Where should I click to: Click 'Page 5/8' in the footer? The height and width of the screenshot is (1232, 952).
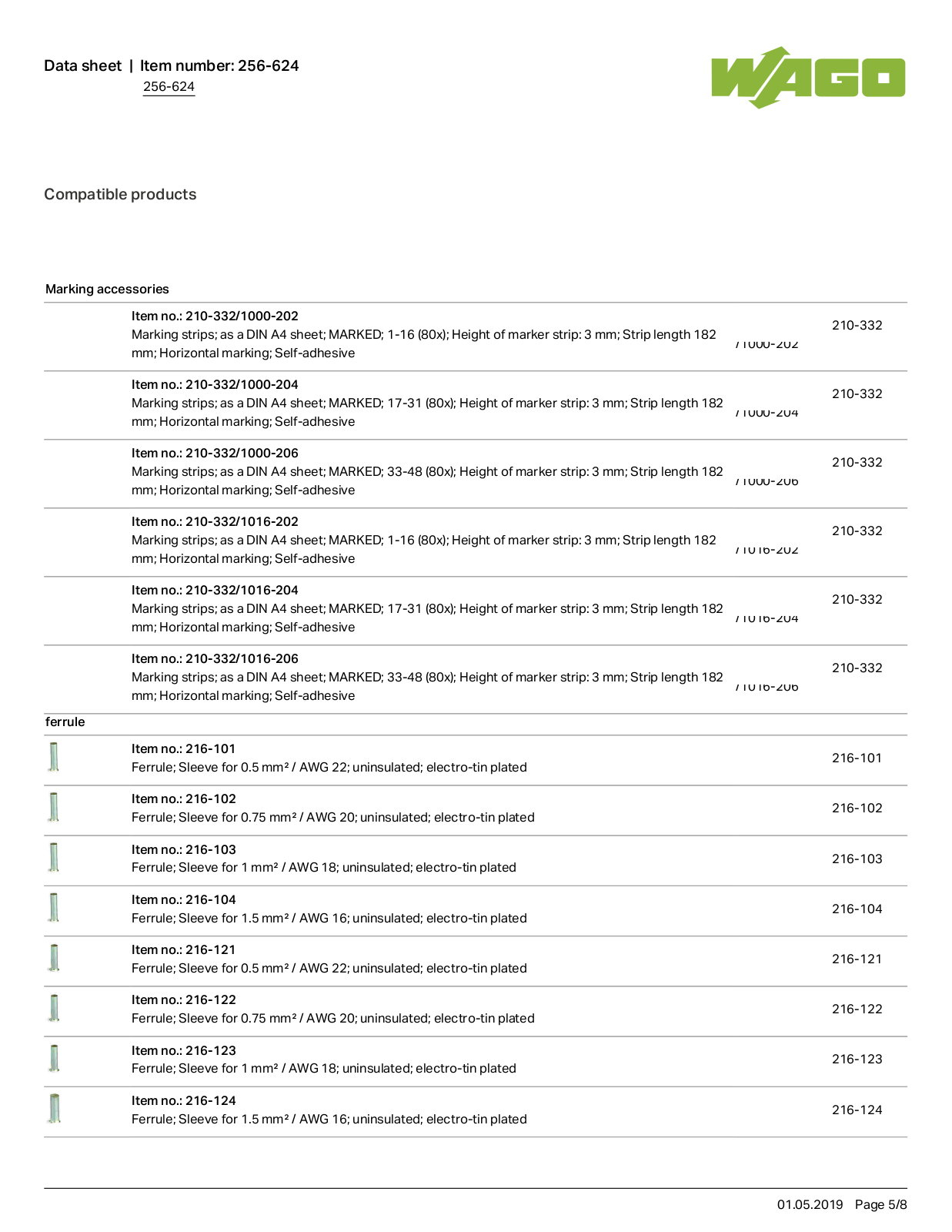(x=881, y=1204)
